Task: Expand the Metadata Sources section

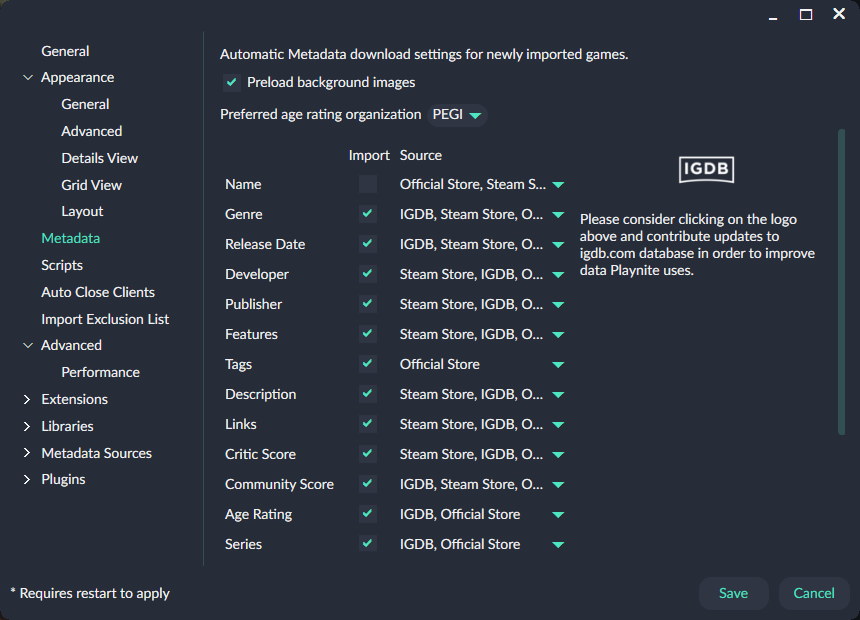Action: tap(27, 453)
